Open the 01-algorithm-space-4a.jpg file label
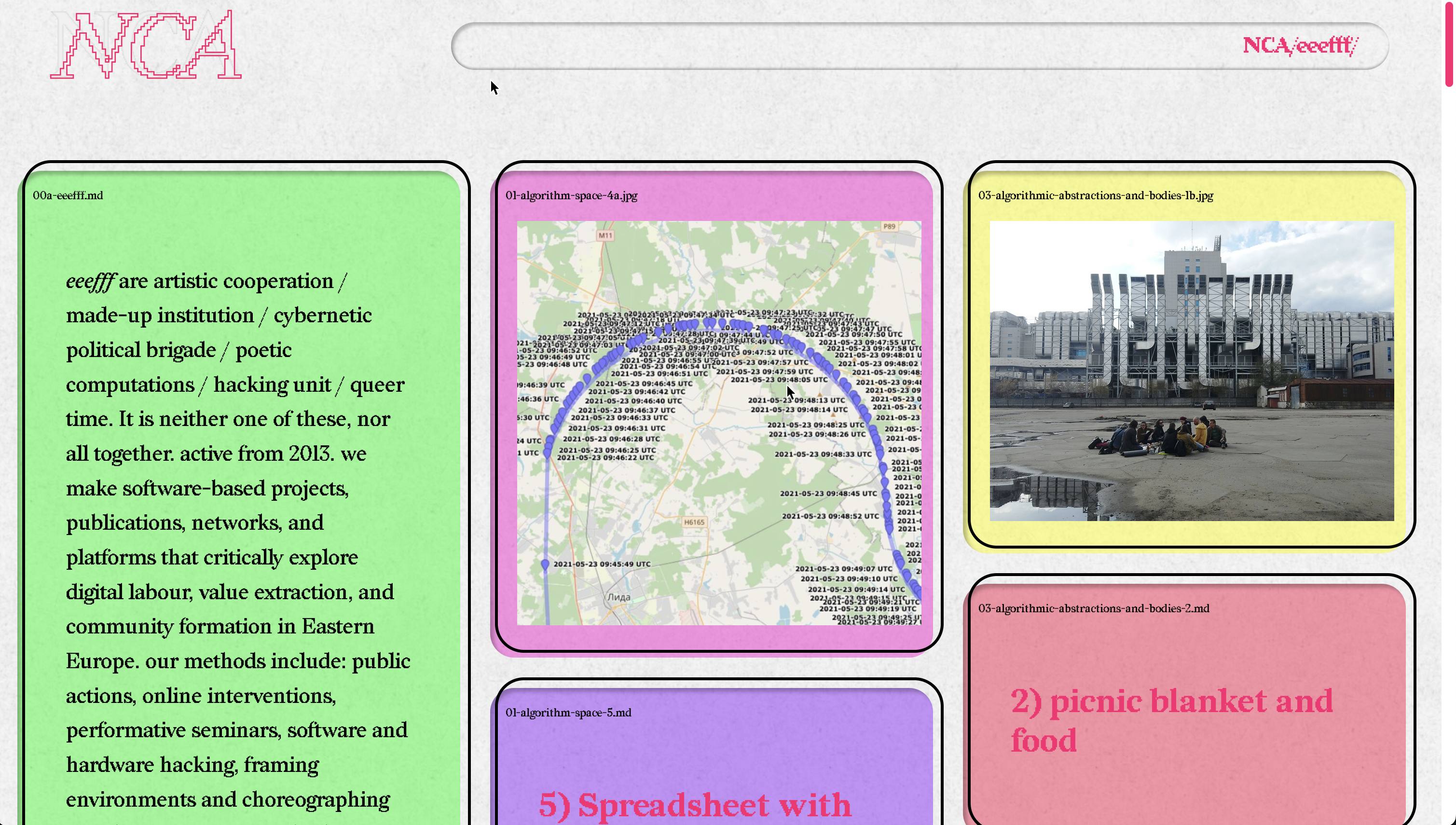Image resolution: width=1456 pixels, height=825 pixels. (571, 195)
